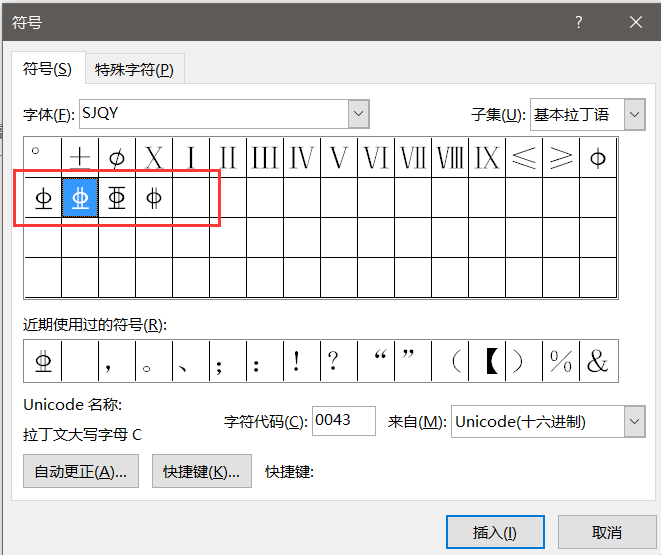Select the Roman numeral Ⅷ symbol
The width and height of the screenshot is (661, 555).
[451, 158]
